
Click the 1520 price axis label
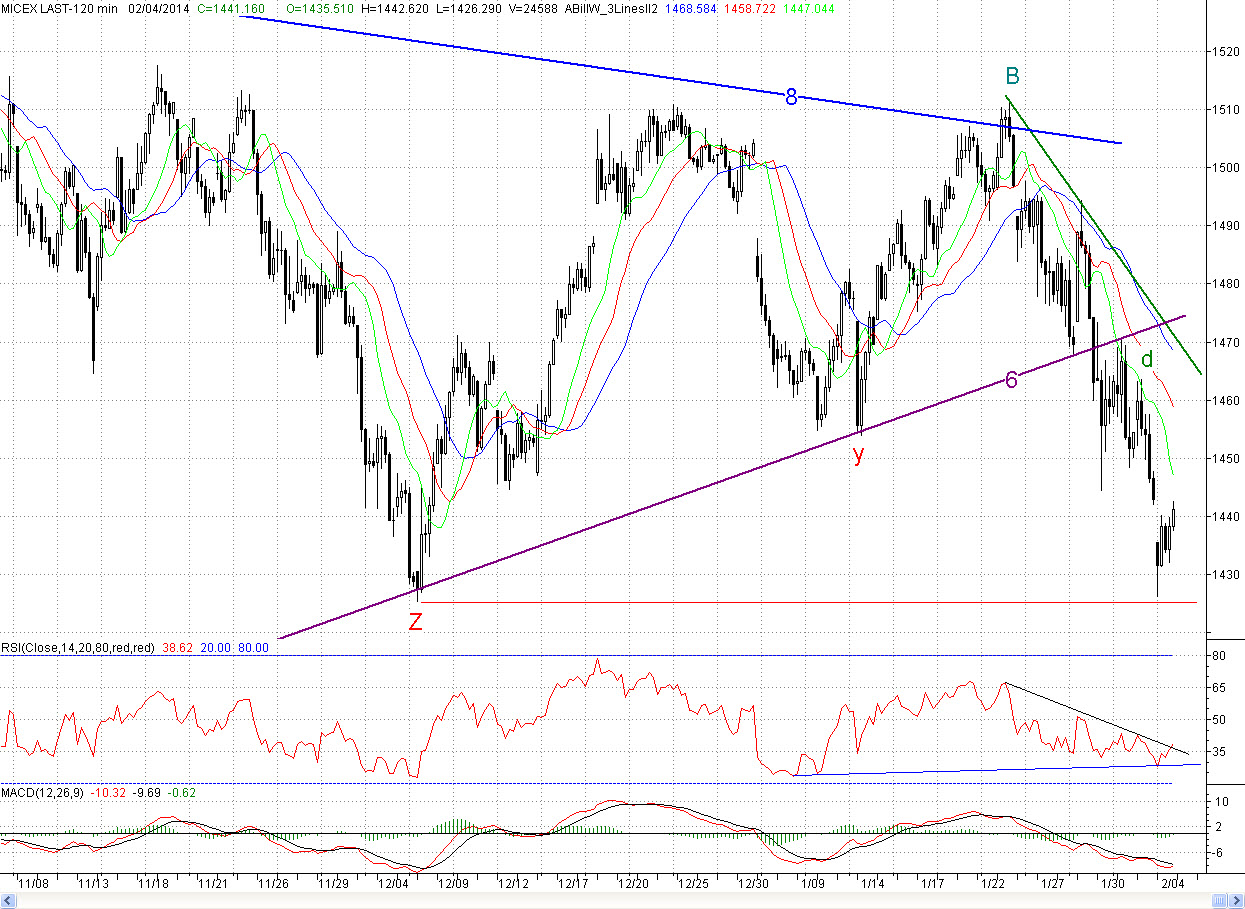[1223, 51]
